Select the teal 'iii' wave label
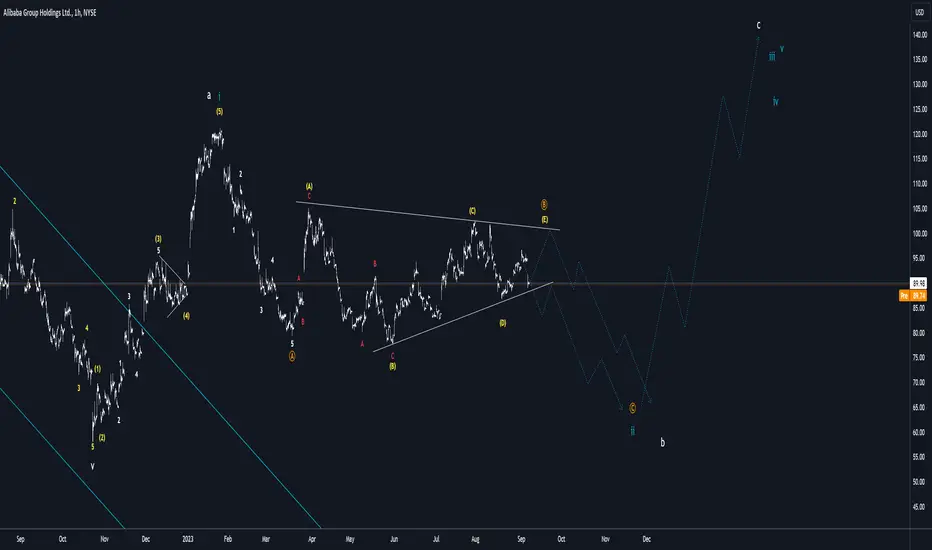Viewport: 932px width, 550px height. point(772,56)
